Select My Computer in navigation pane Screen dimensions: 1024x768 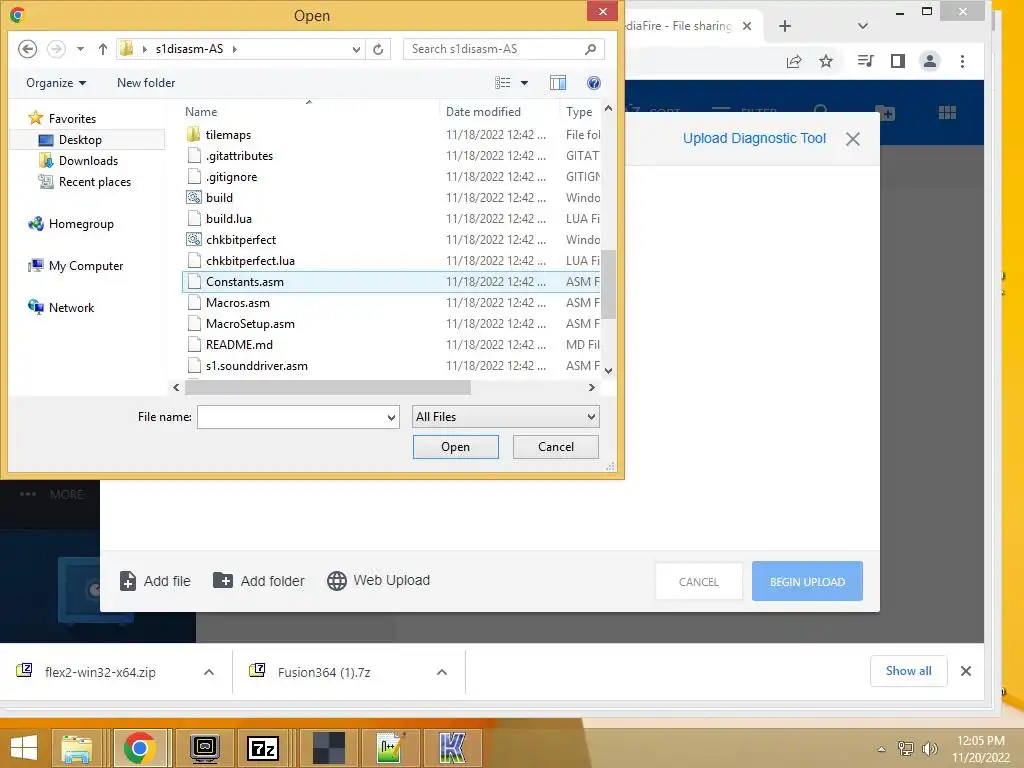coord(76,266)
